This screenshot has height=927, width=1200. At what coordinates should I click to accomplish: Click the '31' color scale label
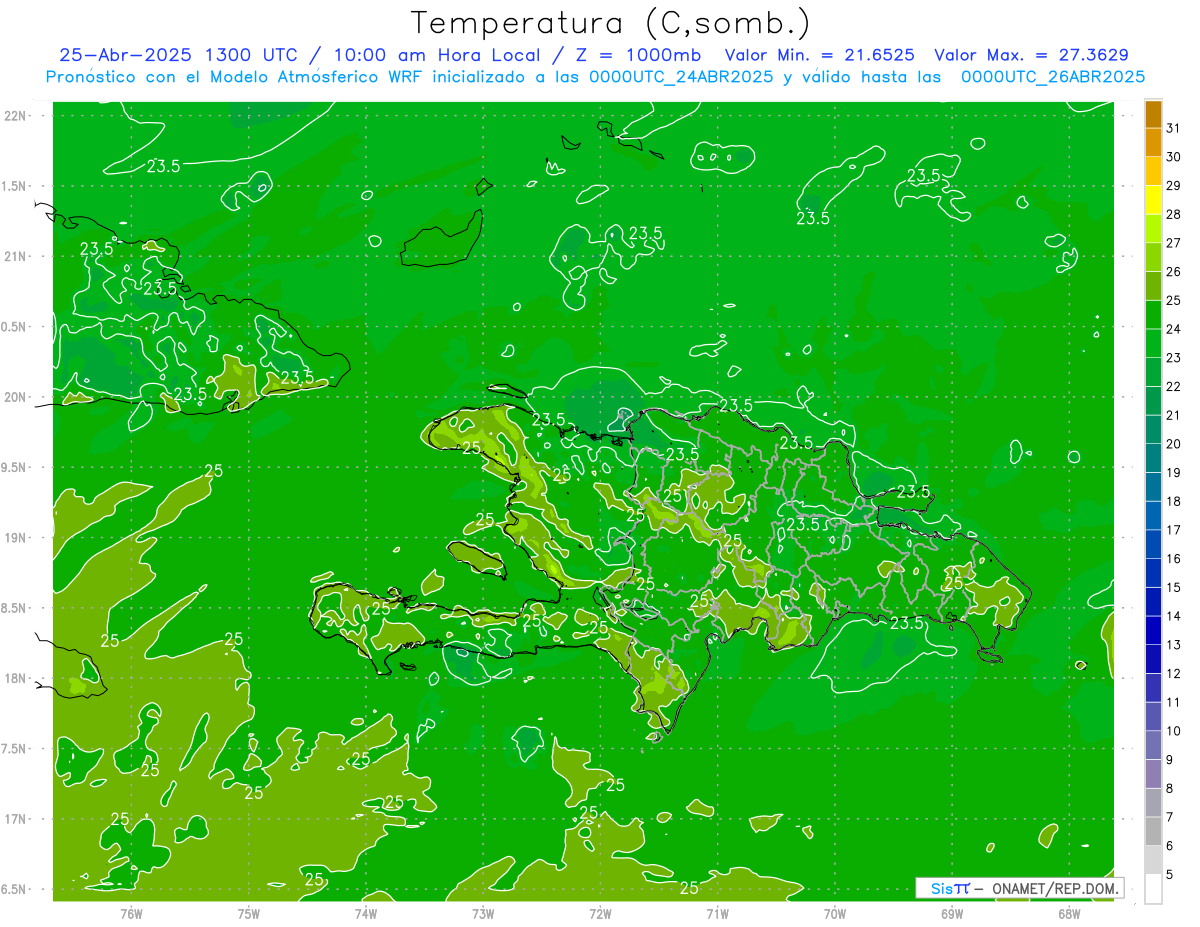(x=1174, y=128)
